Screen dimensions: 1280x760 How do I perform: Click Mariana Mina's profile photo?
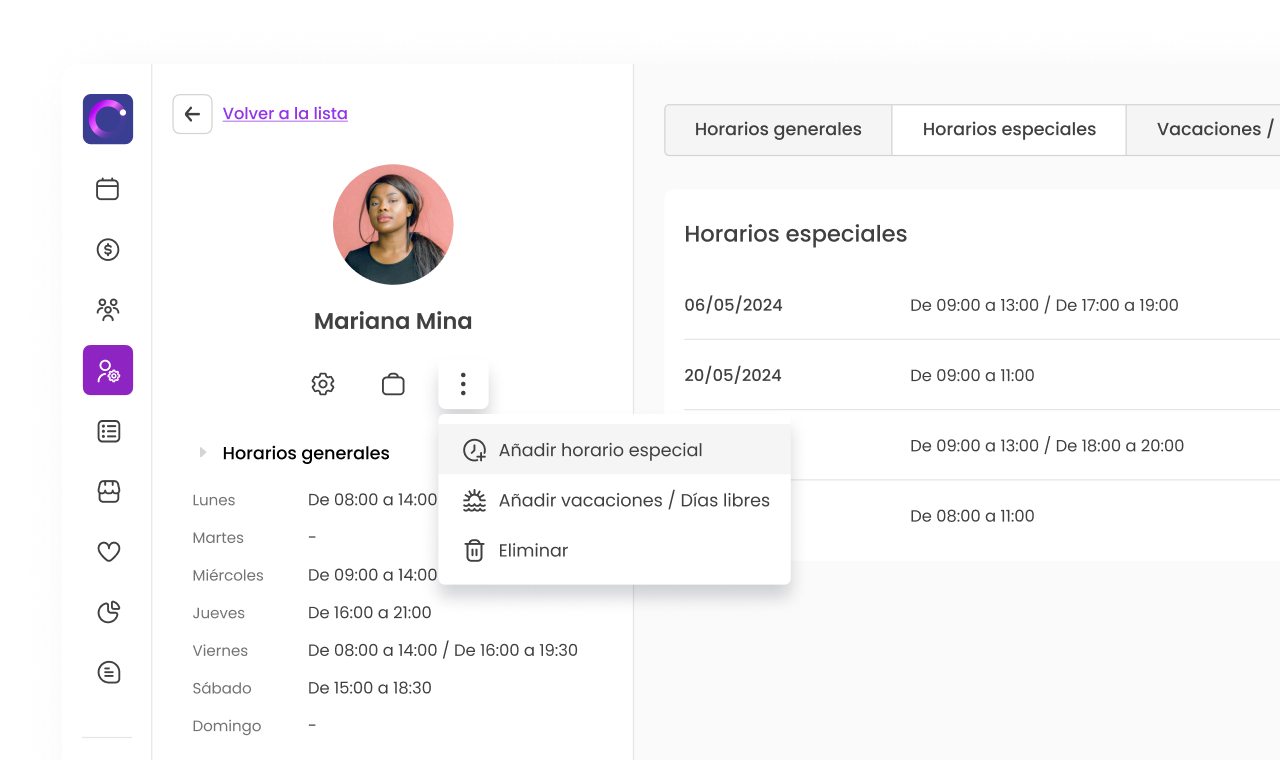(x=393, y=224)
